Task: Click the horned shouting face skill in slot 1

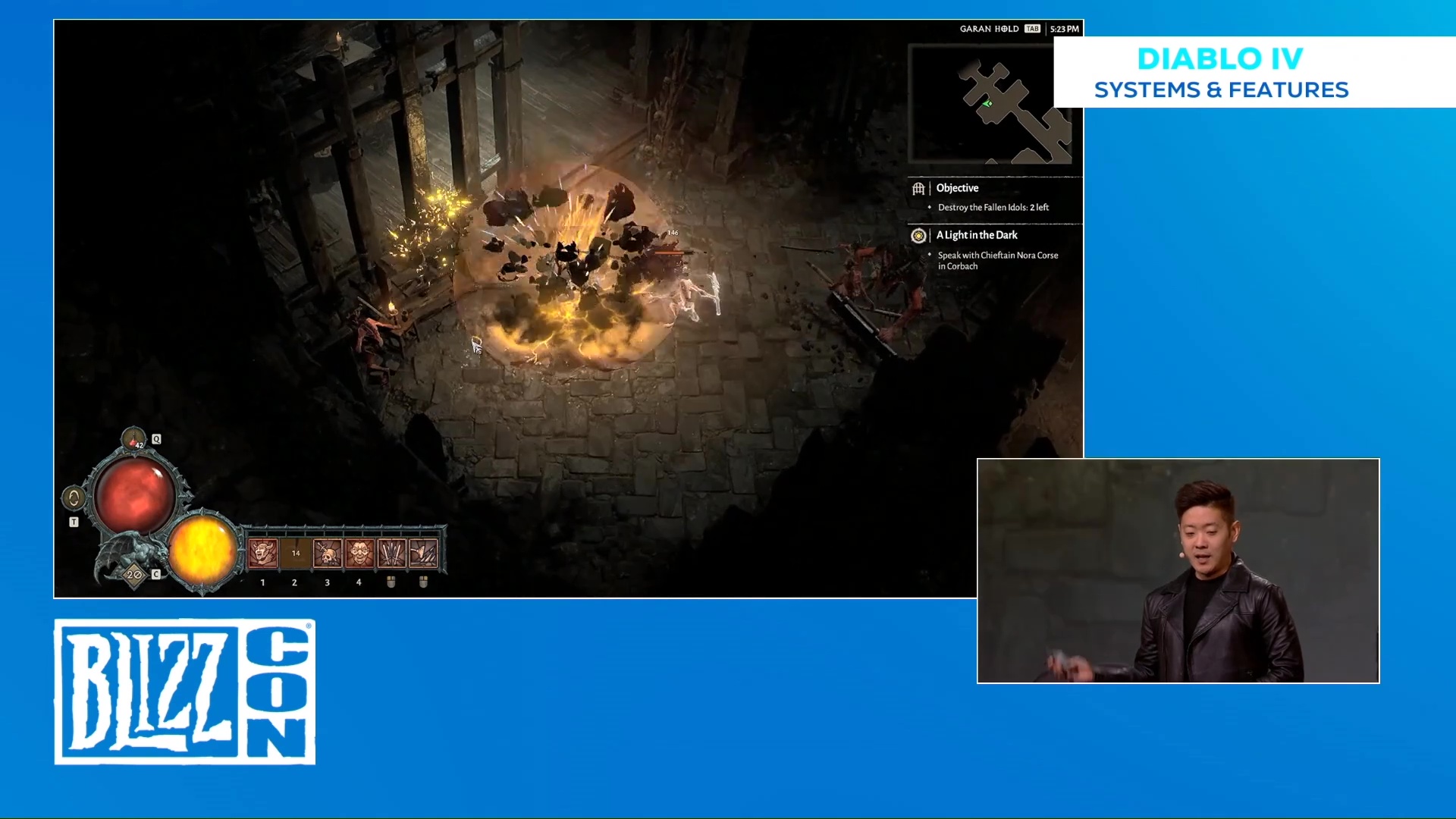Action: (x=263, y=554)
